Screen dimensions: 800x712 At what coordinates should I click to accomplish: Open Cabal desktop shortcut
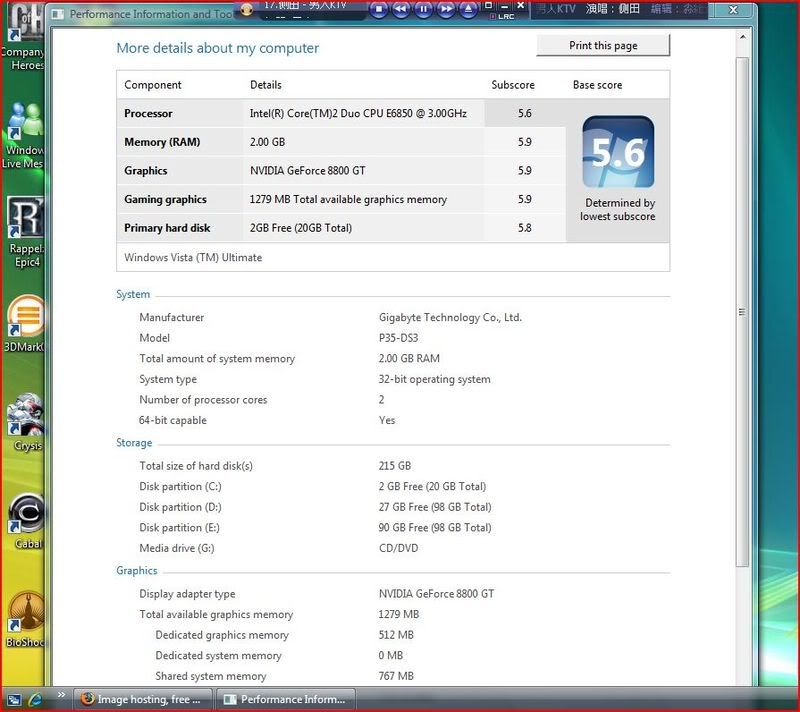coord(27,521)
